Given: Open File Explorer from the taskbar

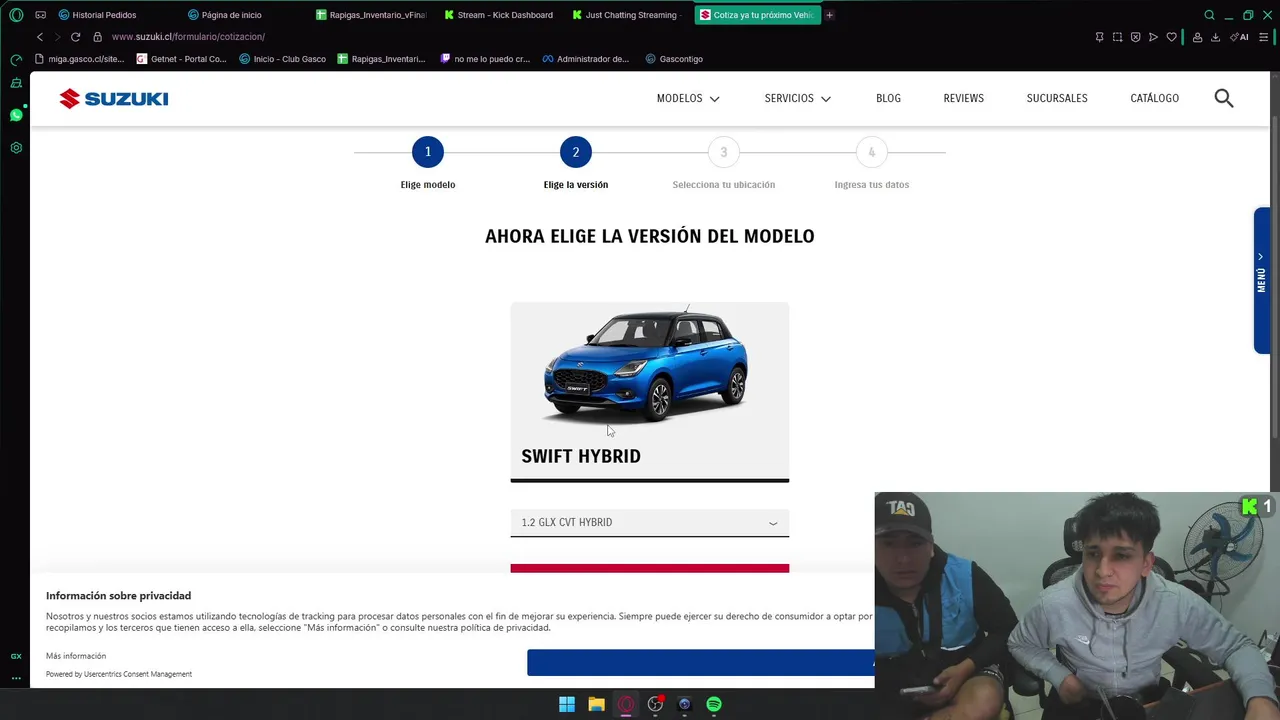Looking at the screenshot, I should 596,704.
